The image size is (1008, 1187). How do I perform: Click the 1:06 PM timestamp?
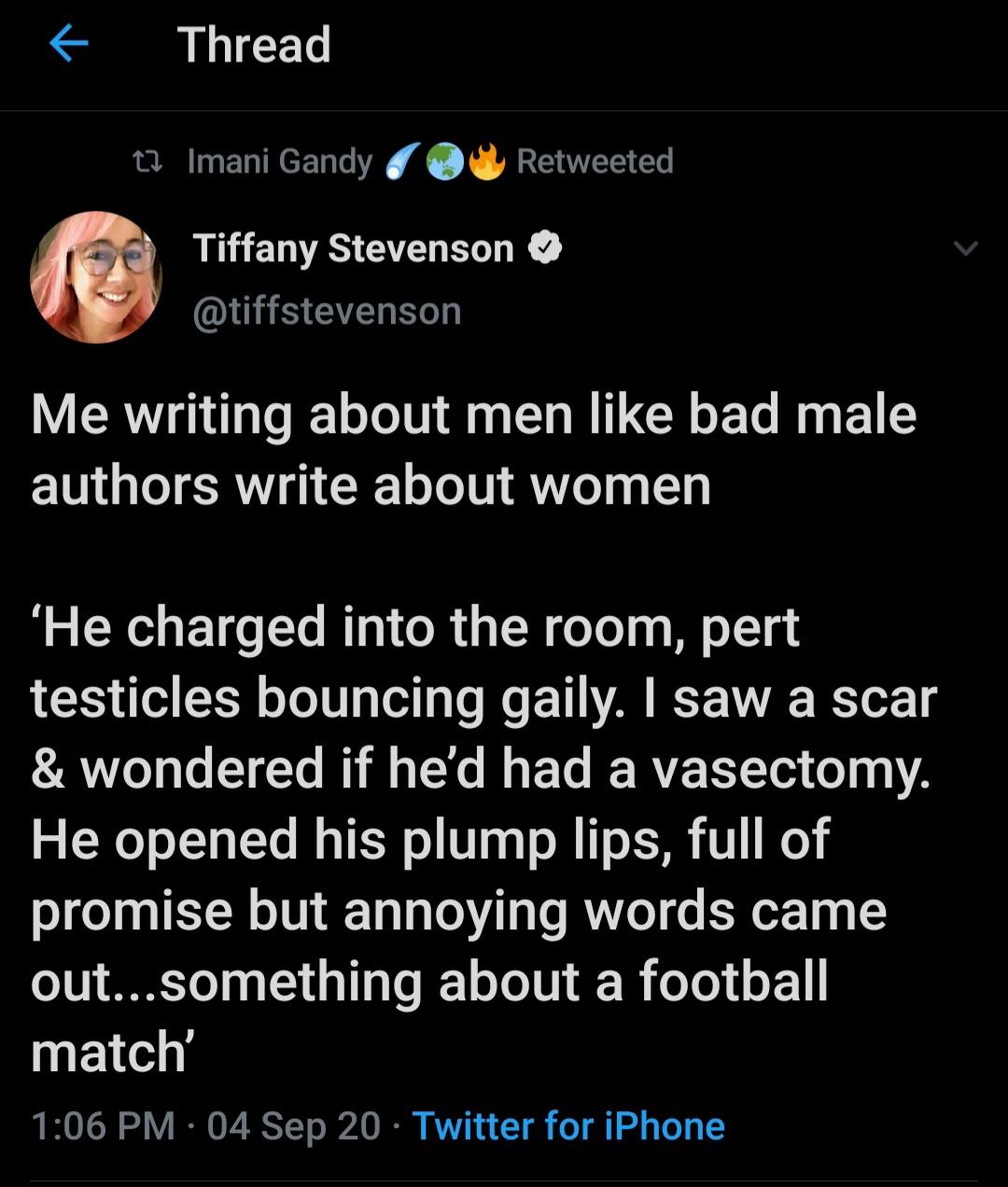click(103, 1125)
